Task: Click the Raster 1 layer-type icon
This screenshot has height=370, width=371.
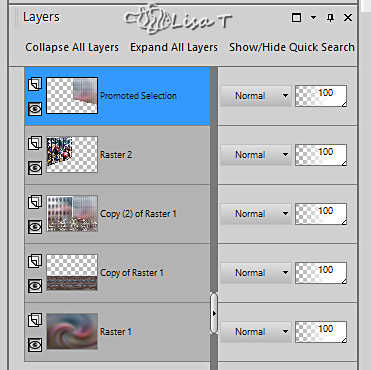Action: tap(35, 320)
